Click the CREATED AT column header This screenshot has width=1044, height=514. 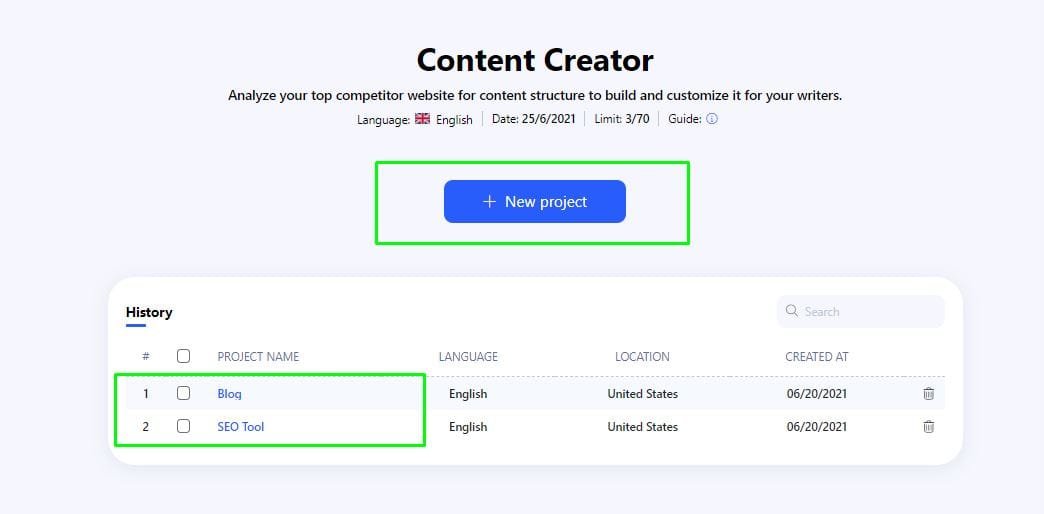(817, 357)
